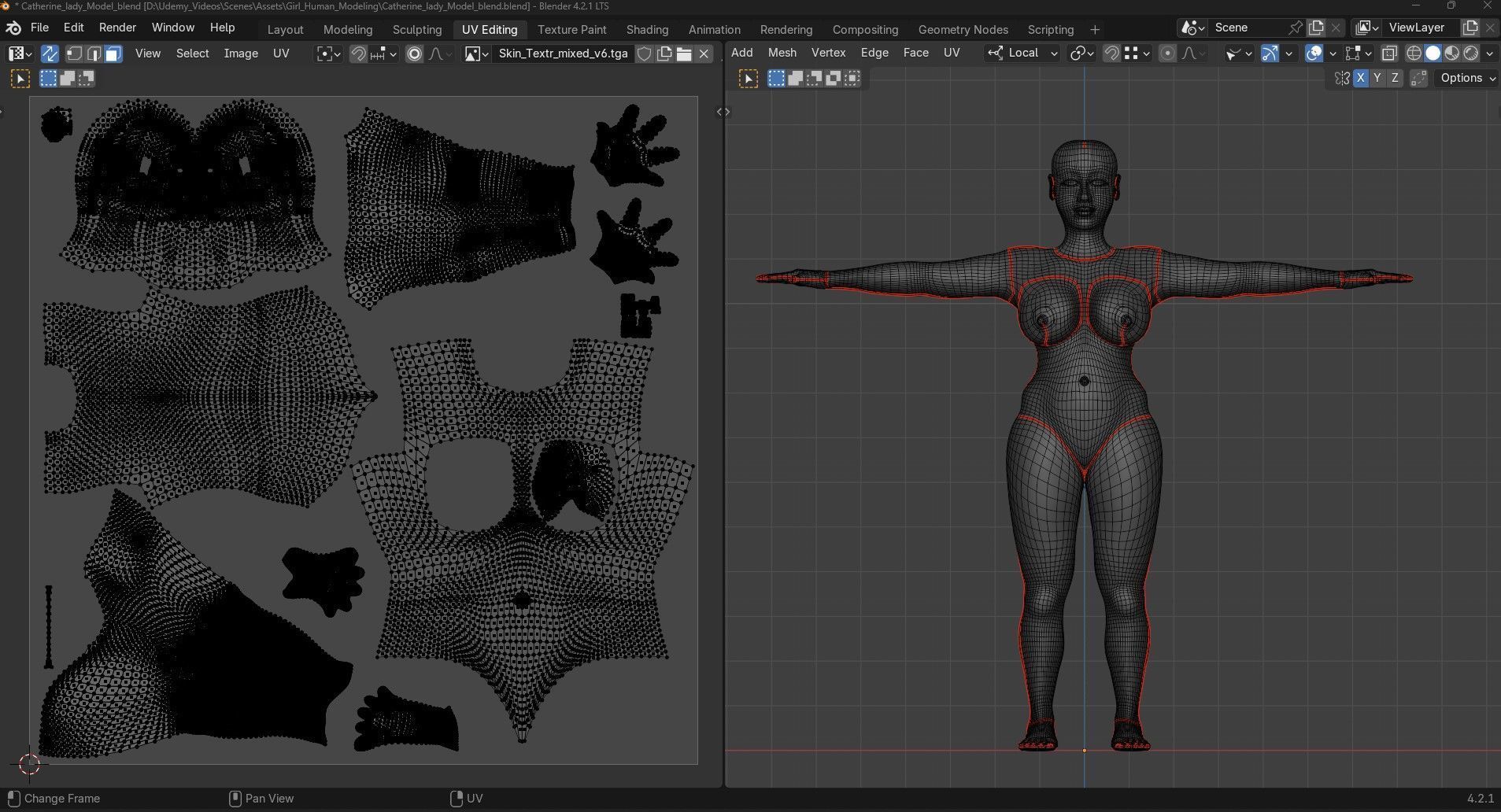
Task: Choose subtract-selection mode in UV editor
Action: point(87,79)
